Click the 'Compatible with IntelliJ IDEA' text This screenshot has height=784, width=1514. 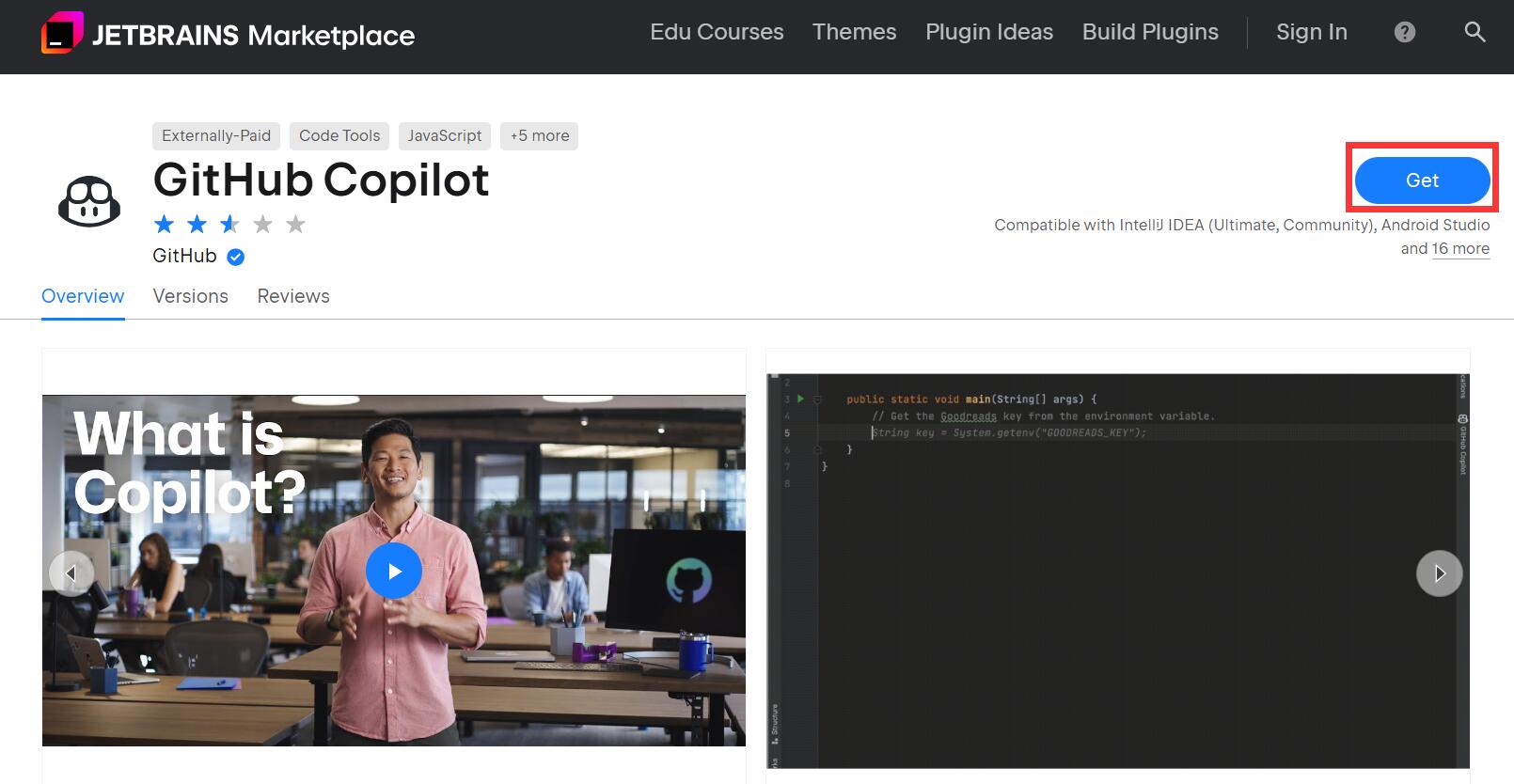[x=1241, y=225]
